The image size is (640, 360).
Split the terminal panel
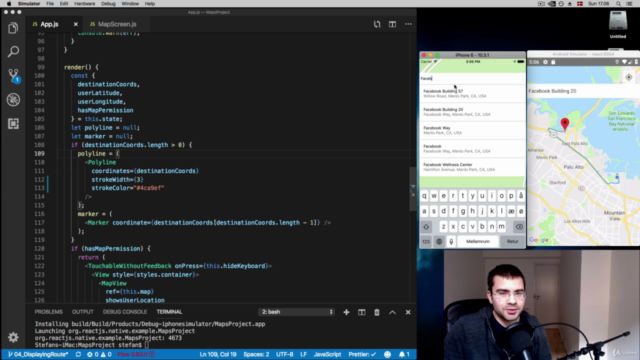tap(362, 312)
